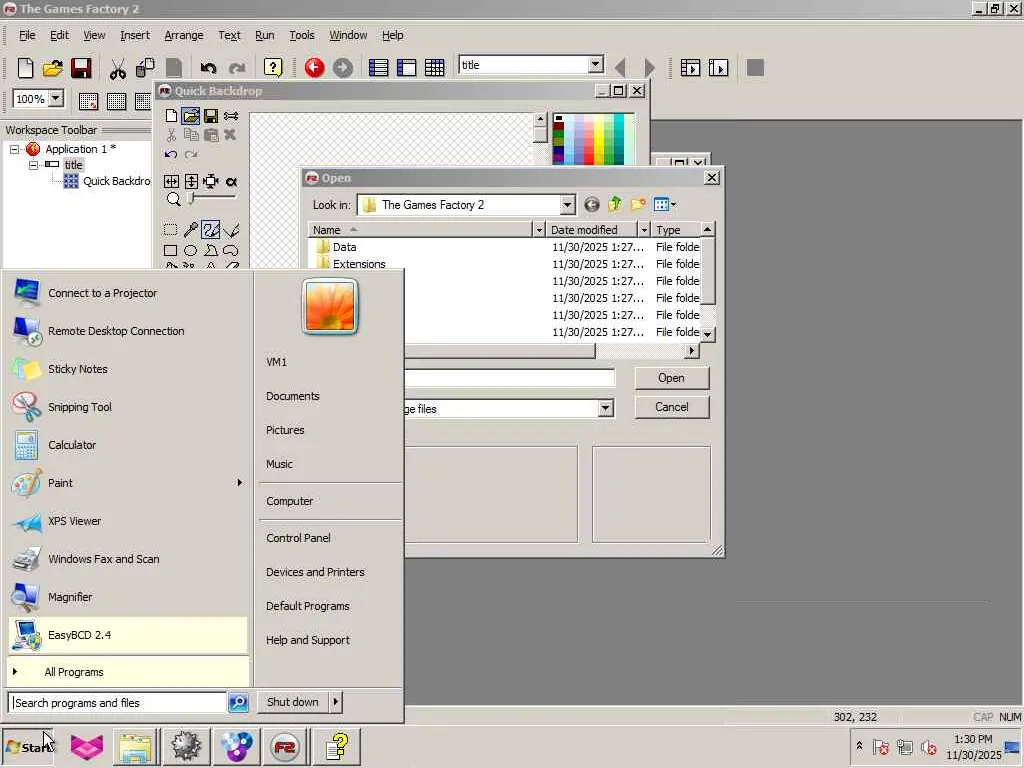Click the Open folder icon in main toolbar
Screen dimensions: 1024x768
[x=53, y=67]
